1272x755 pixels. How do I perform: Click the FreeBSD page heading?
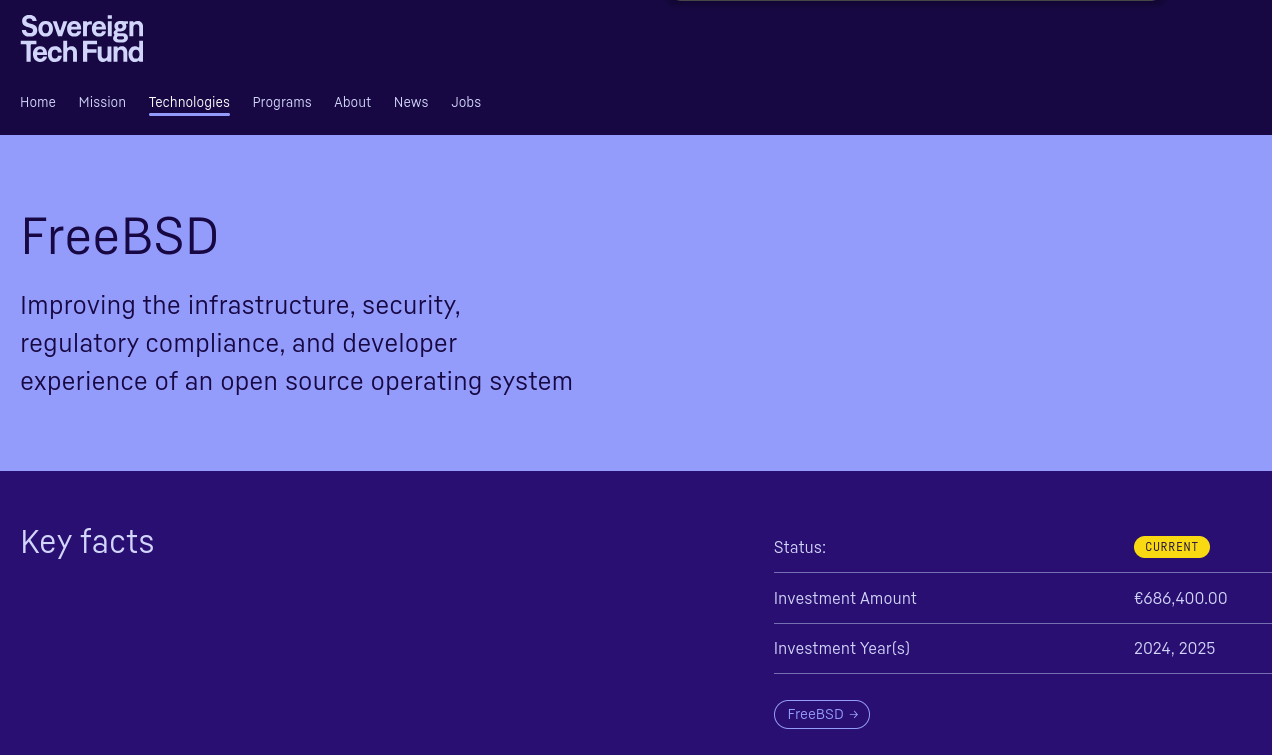pos(119,237)
